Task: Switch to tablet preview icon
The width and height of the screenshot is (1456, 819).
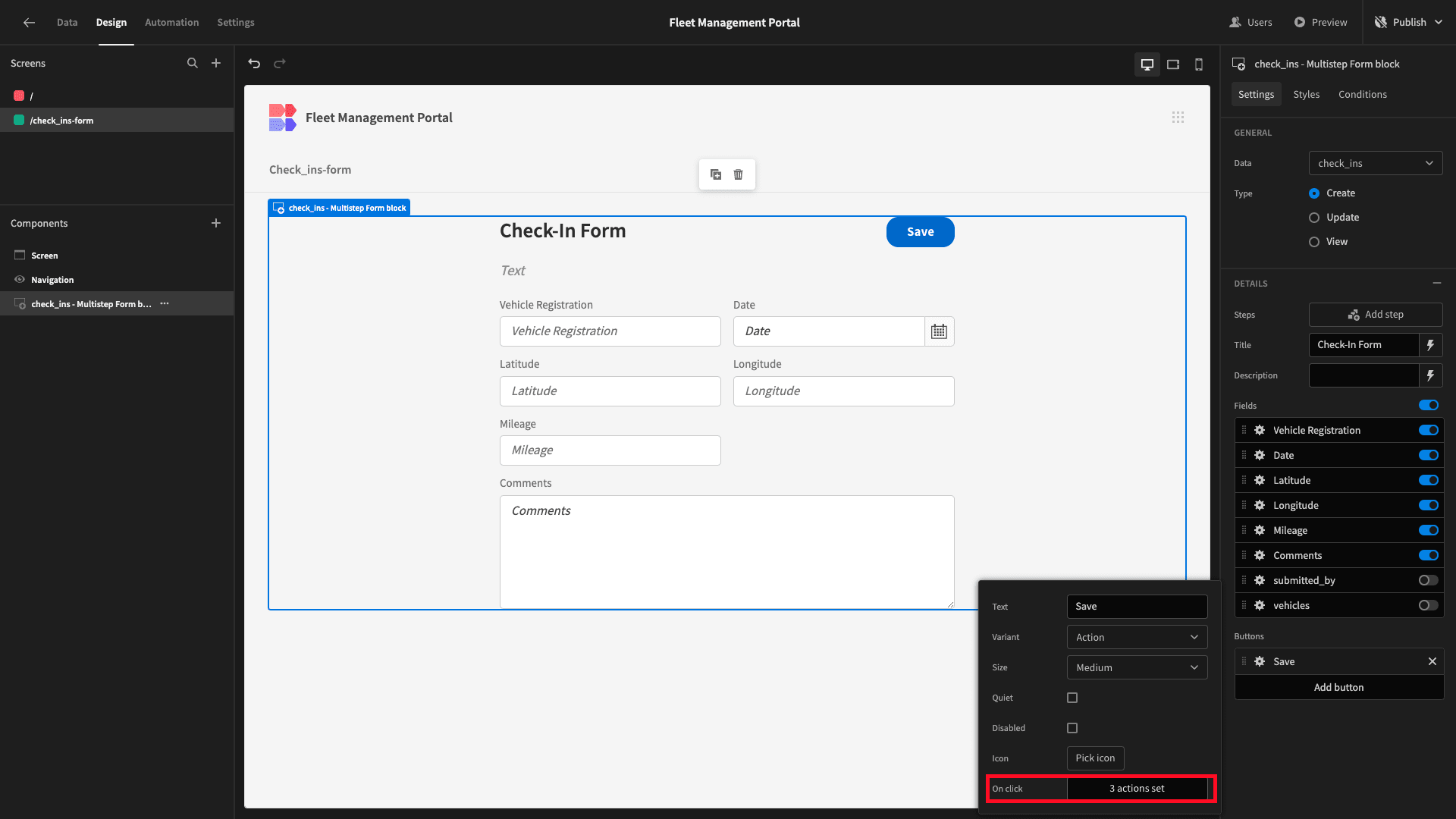Action: 1173,64
